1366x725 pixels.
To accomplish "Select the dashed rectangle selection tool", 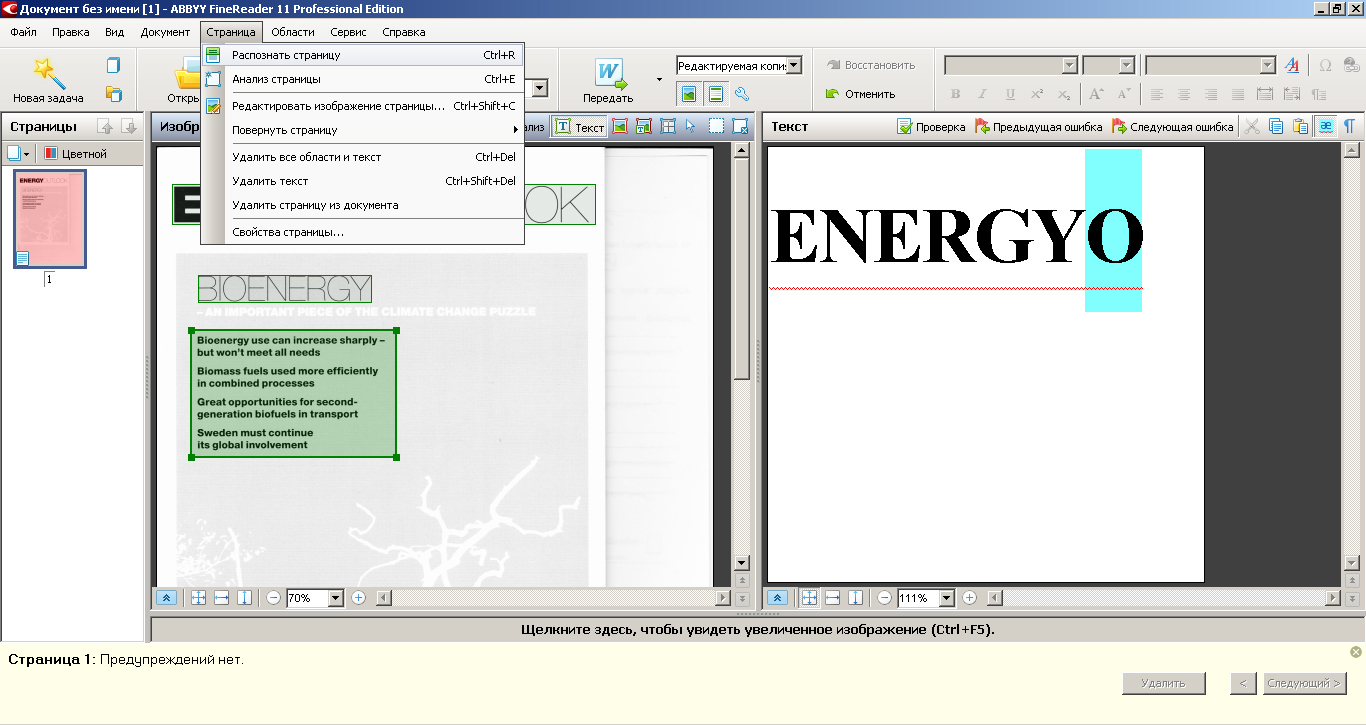I will pos(716,127).
